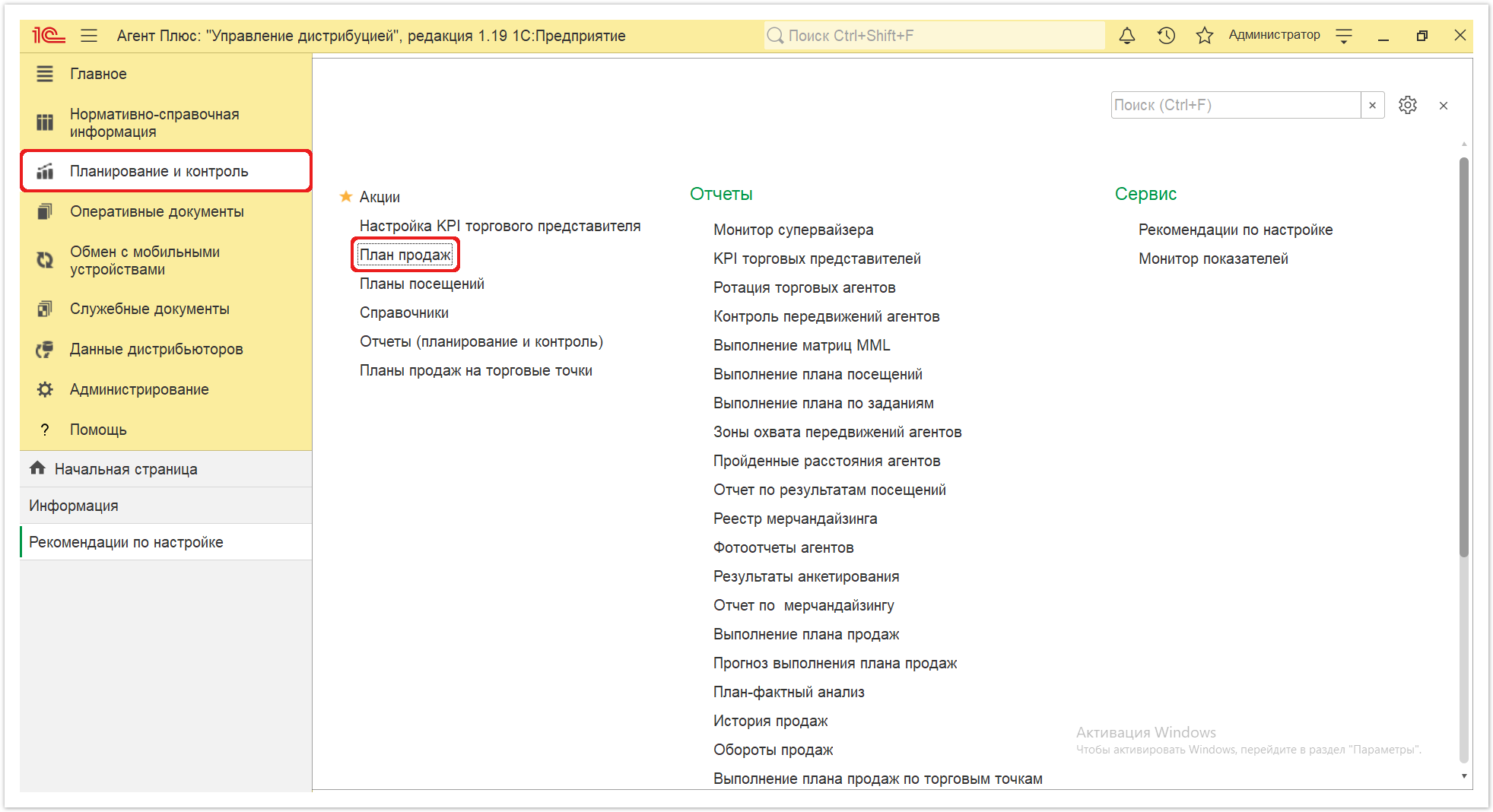Click the Планирование и контроль chart icon
The height and width of the screenshot is (812, 1493).
45,171
